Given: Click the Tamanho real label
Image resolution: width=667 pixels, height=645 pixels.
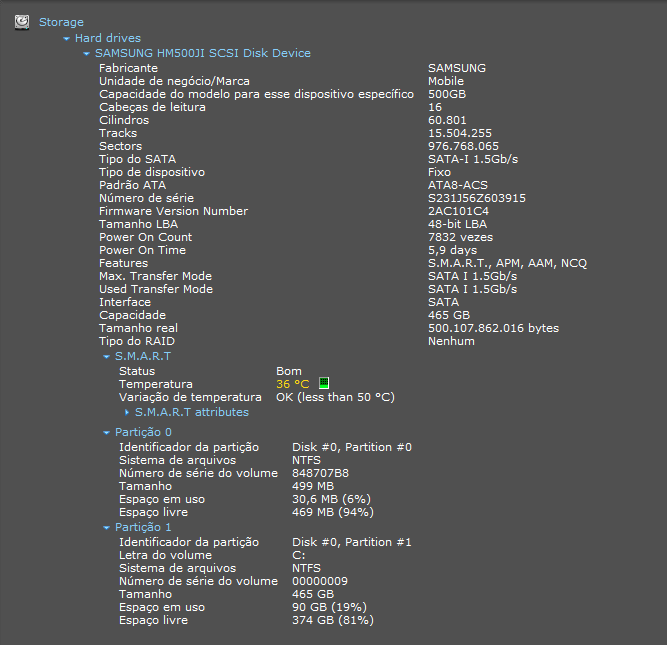Looking at the screenshot, I should tap(138, 328).
